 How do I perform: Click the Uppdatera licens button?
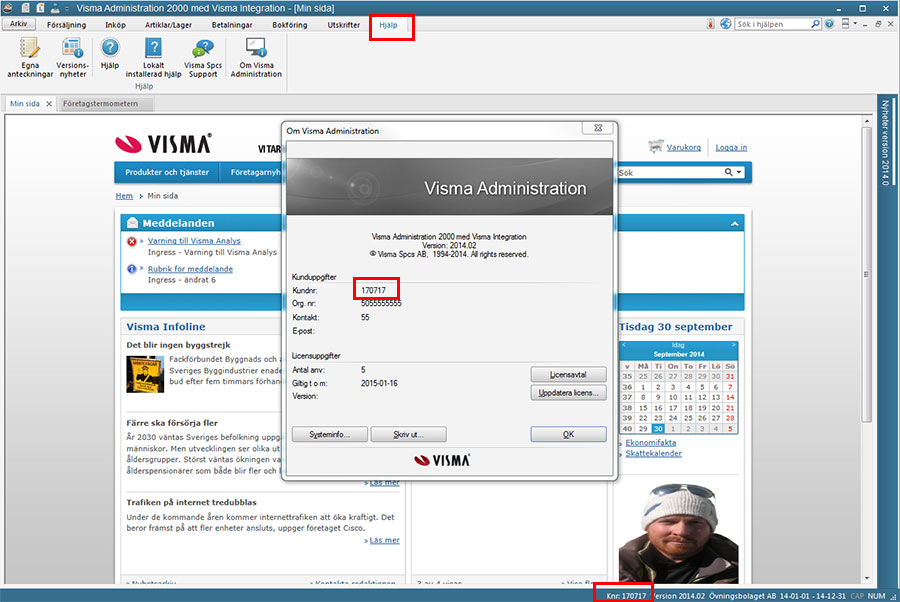point(568,393)
